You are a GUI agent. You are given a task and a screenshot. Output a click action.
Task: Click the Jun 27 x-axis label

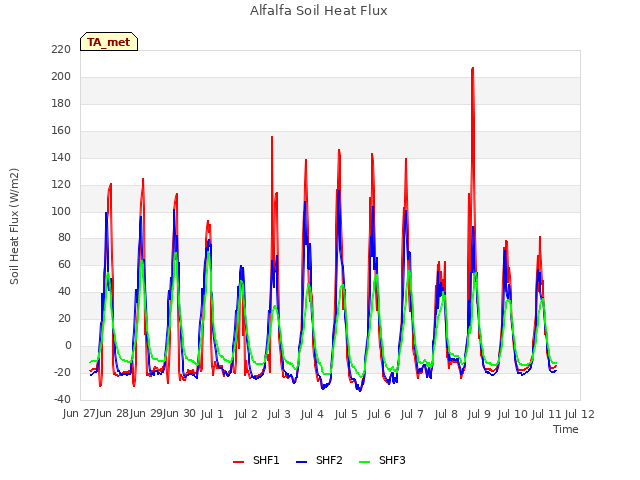tap(79, 413)
